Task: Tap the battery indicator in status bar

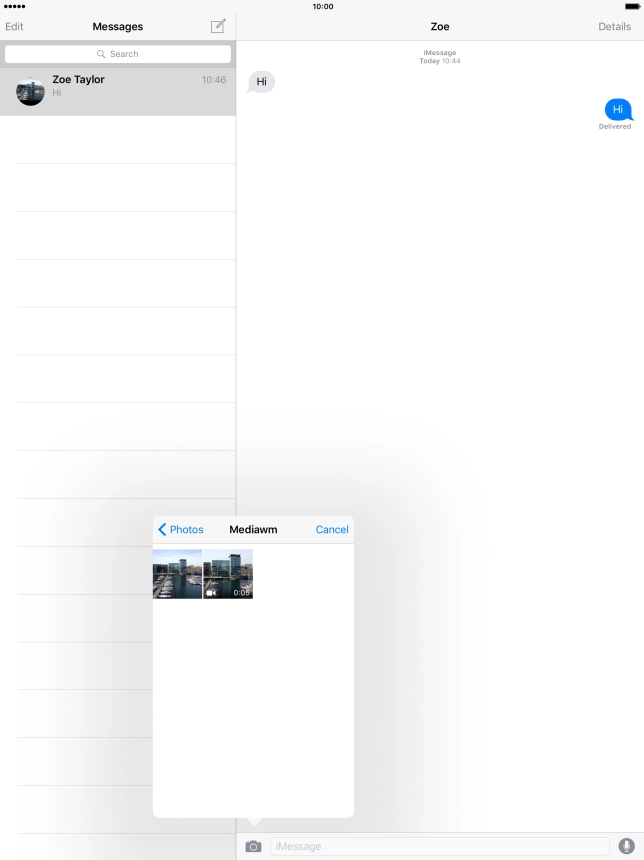Action: point(631,6)
